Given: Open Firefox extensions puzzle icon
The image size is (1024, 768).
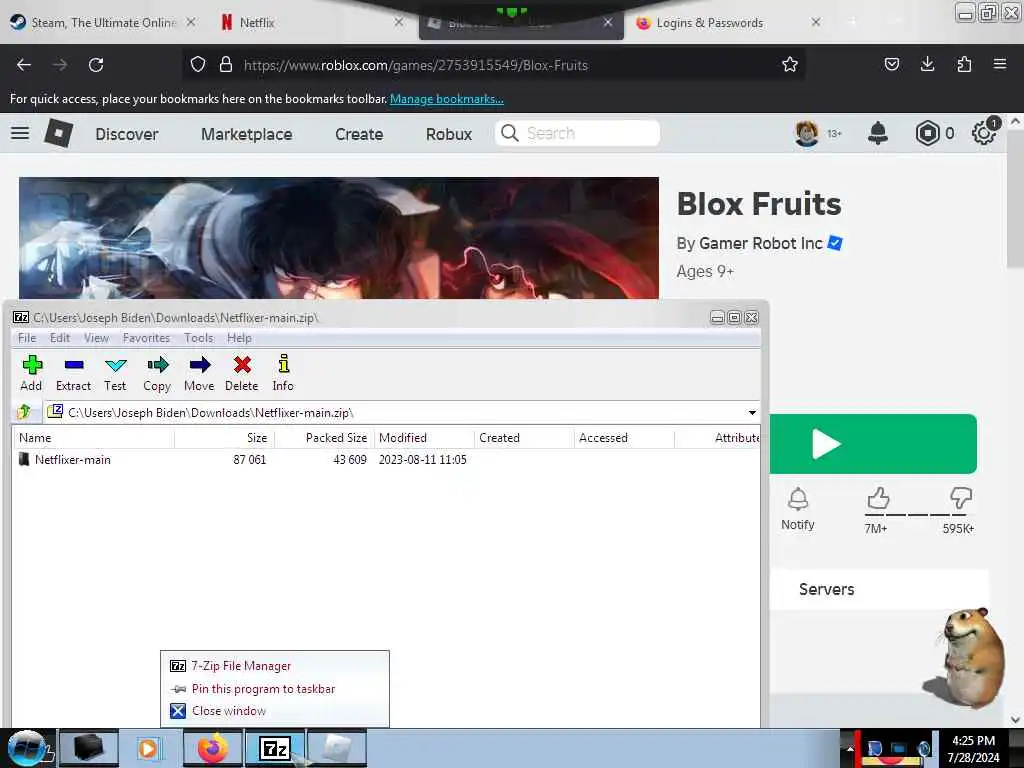Looking at the screenshot, I should pyautogui.click(x=964, y=65).
